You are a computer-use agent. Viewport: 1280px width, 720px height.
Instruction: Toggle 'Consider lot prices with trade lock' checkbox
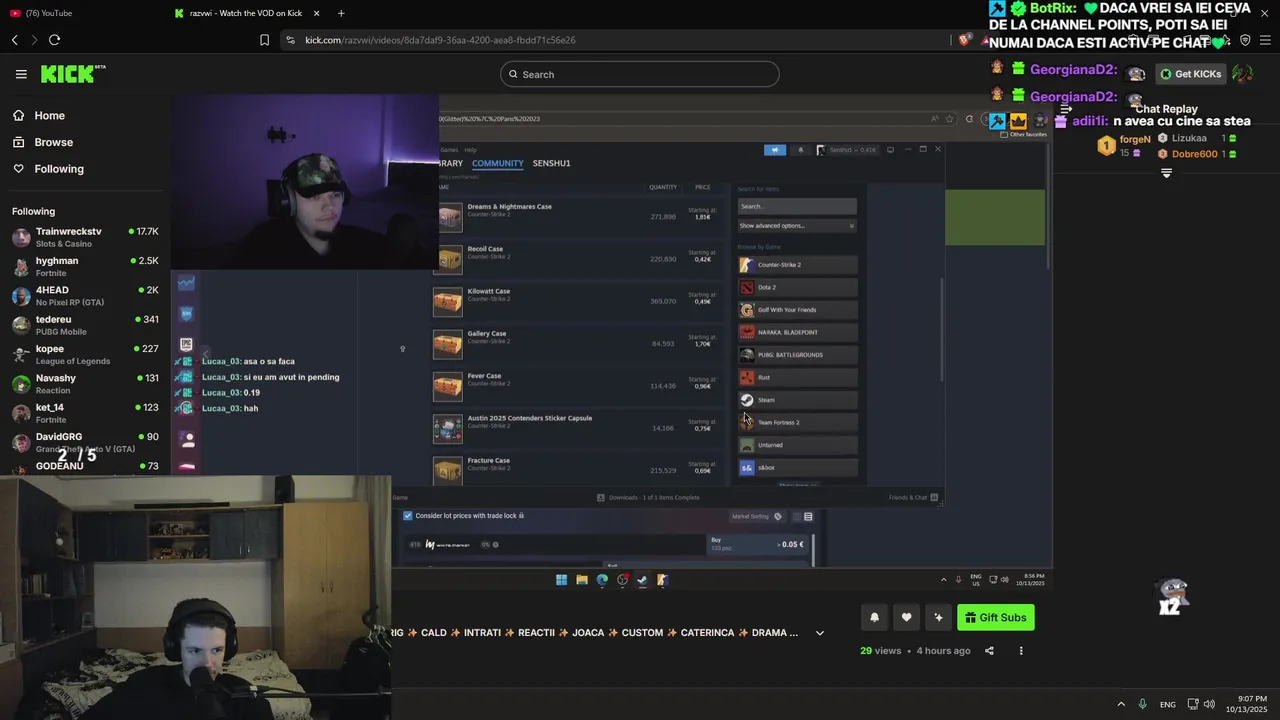[407, 516]
